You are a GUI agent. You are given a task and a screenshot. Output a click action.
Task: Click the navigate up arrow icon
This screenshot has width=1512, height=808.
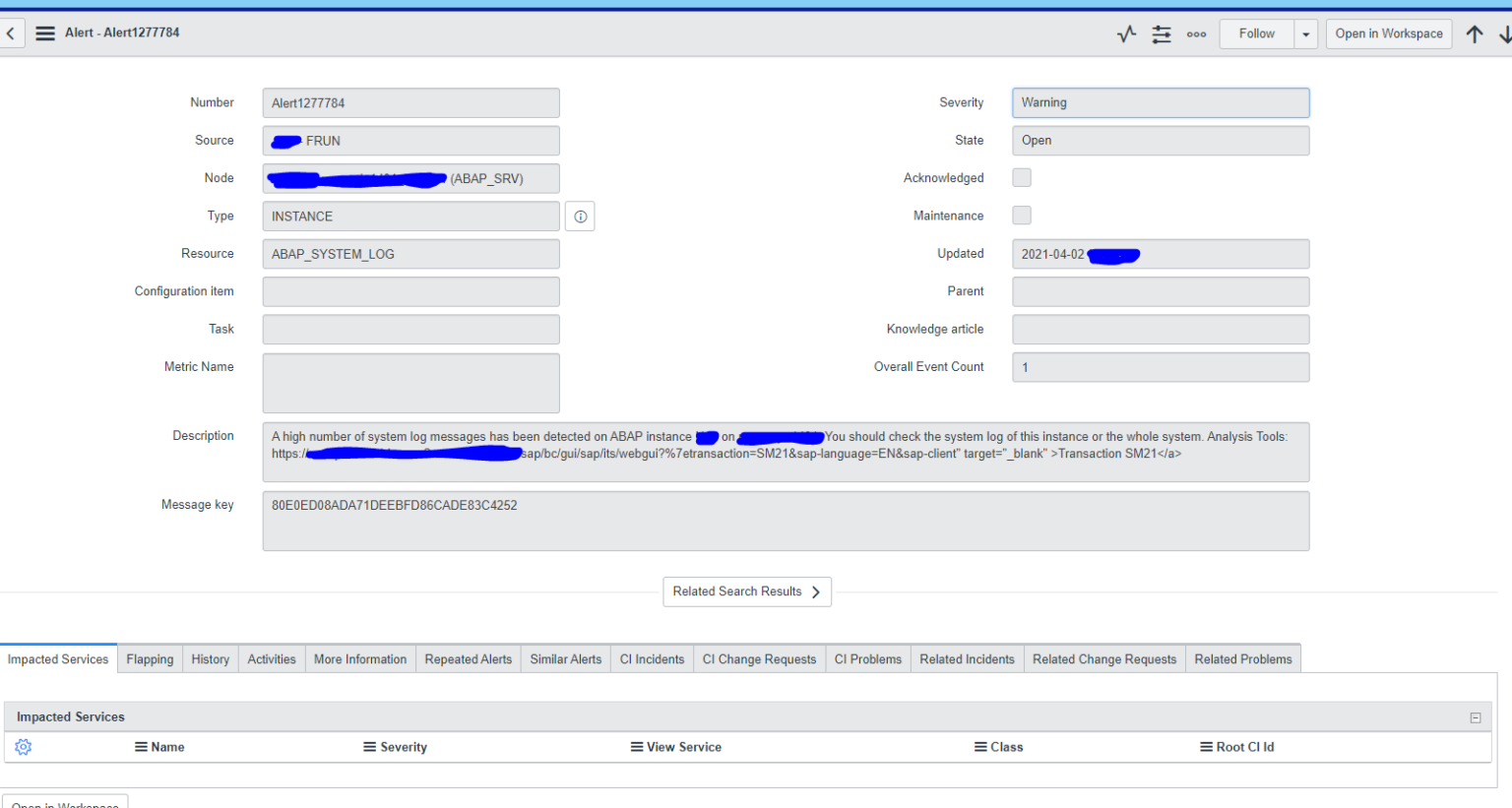(x=1475, y=32)
